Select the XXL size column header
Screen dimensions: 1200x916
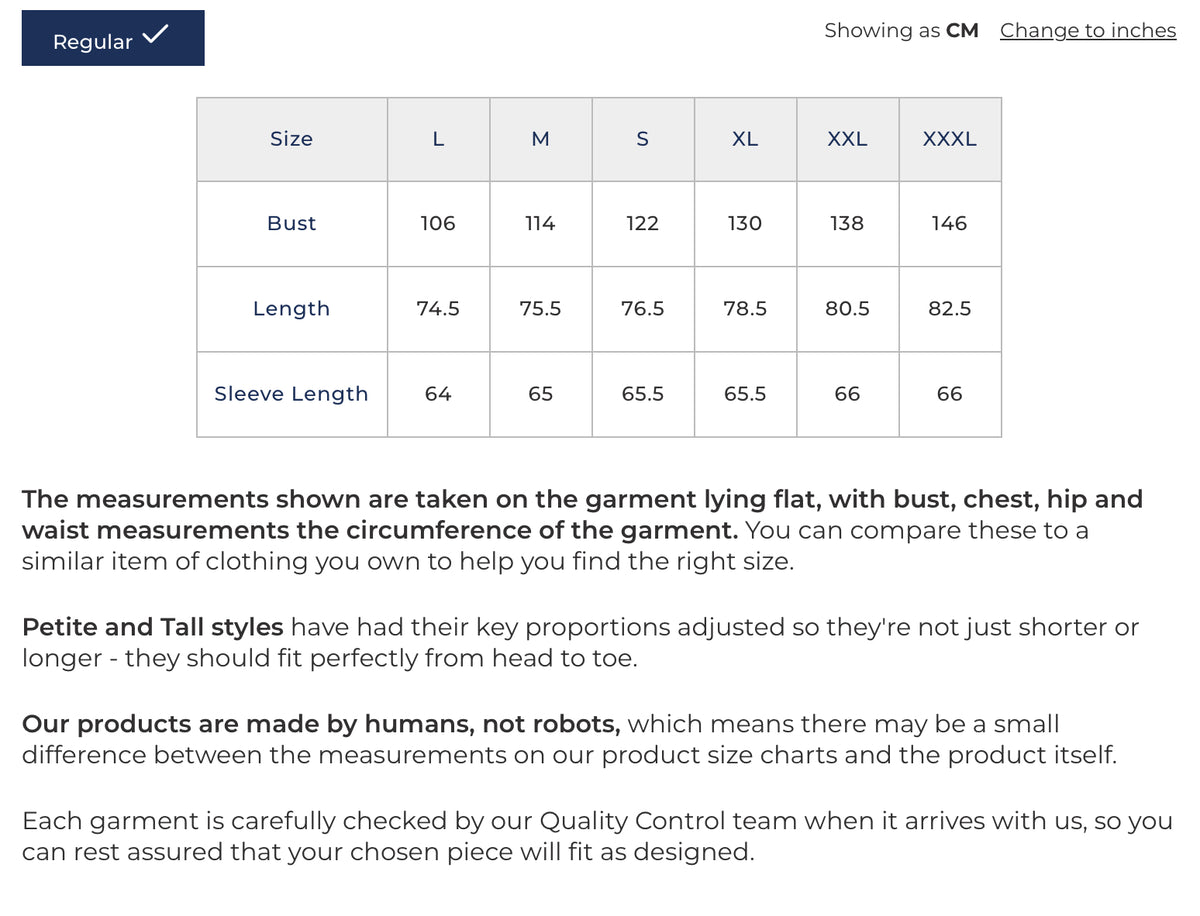(x=848, y=139)
